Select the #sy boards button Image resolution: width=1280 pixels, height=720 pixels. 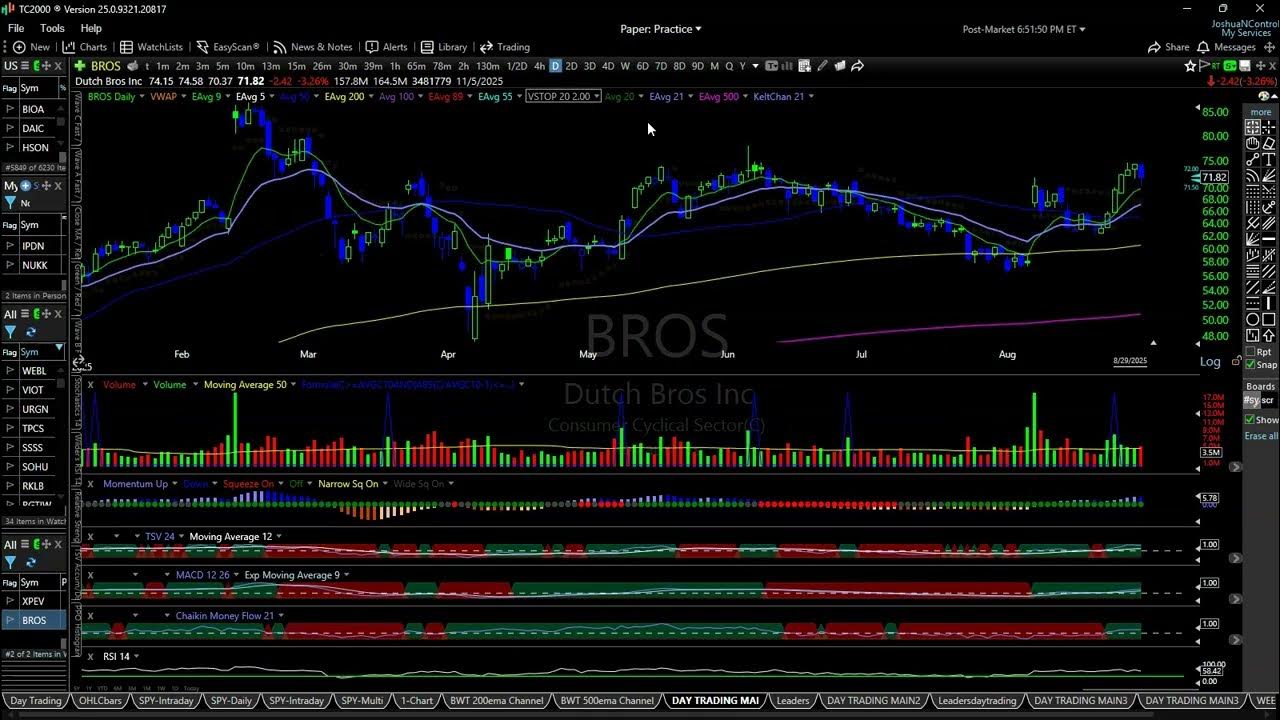1251,400
